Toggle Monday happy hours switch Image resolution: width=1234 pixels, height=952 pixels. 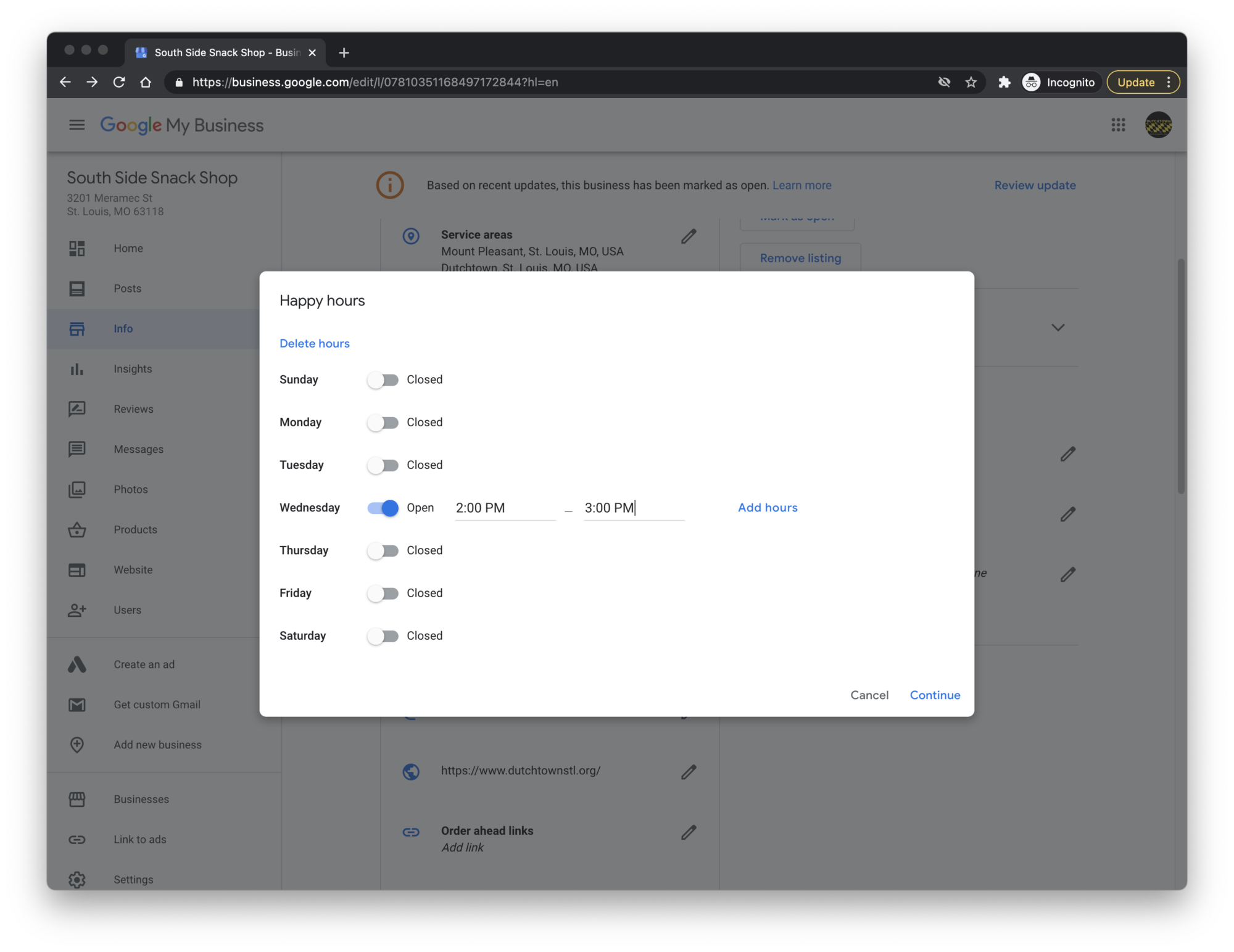(383, 423)
